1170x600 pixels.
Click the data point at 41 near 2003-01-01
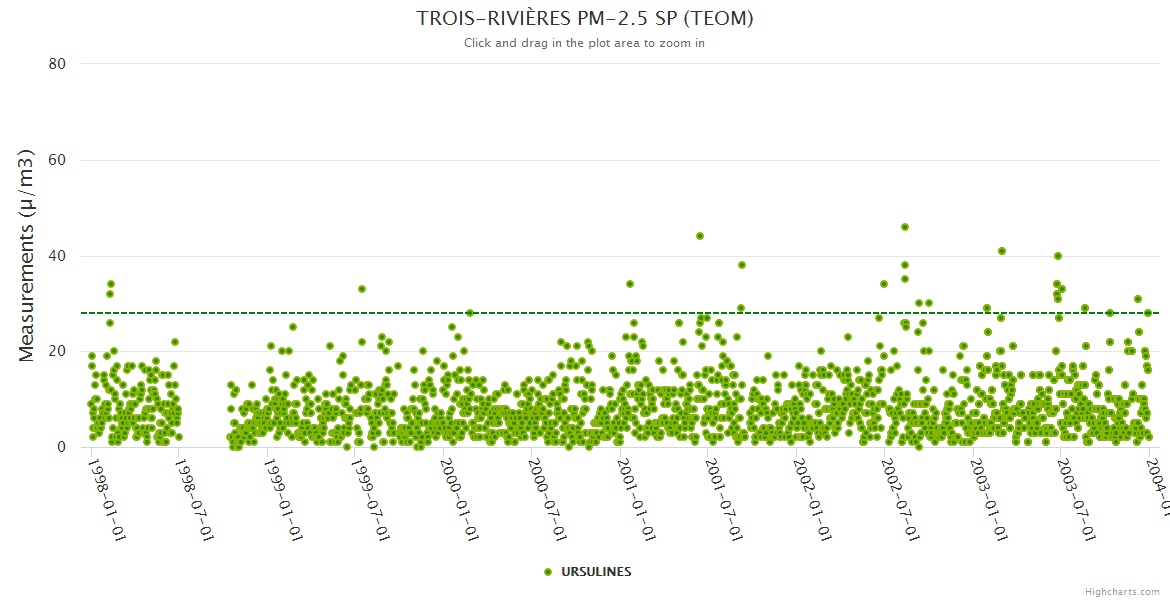(1002, 251)
